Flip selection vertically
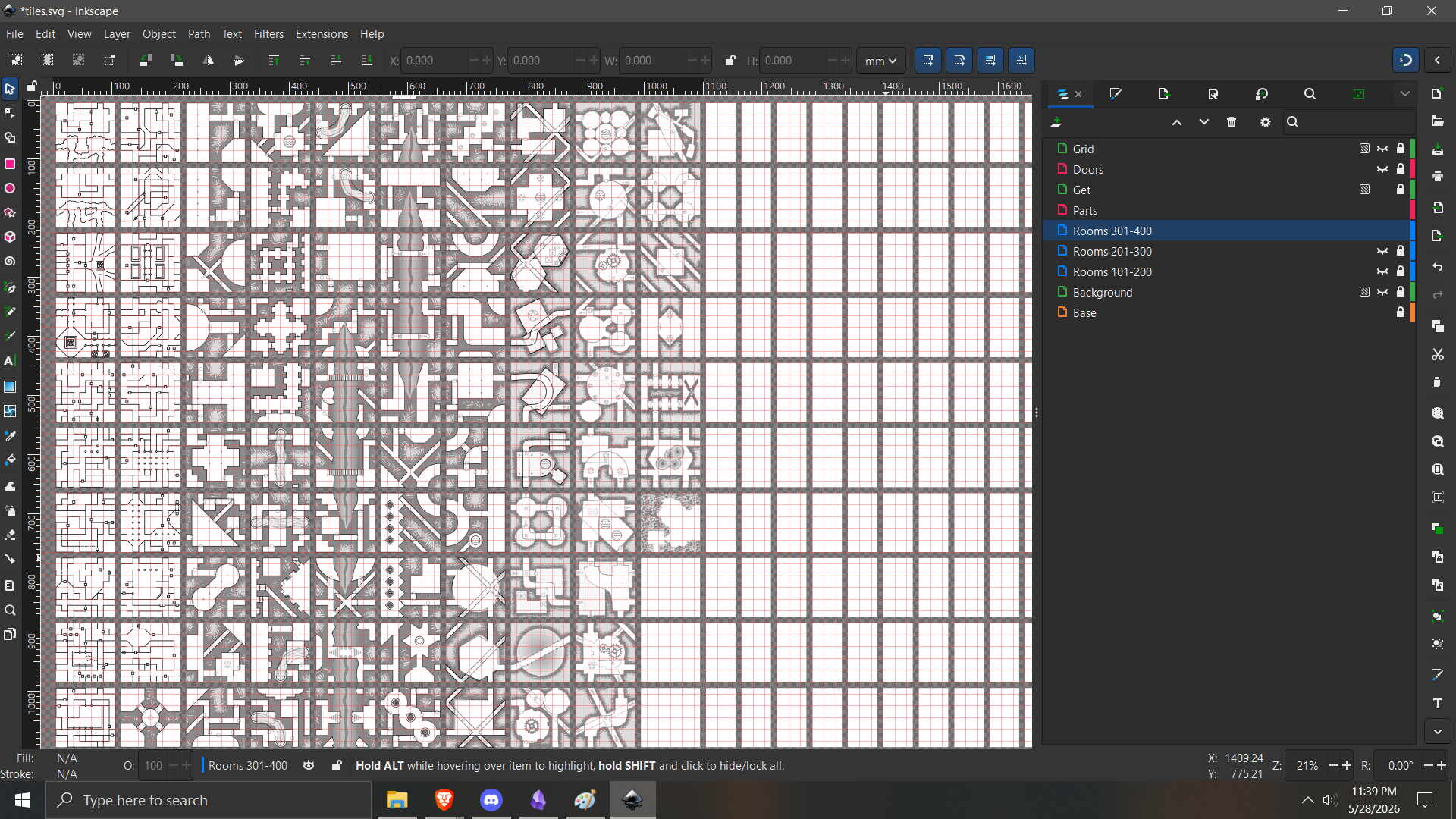 pos(239,60)
